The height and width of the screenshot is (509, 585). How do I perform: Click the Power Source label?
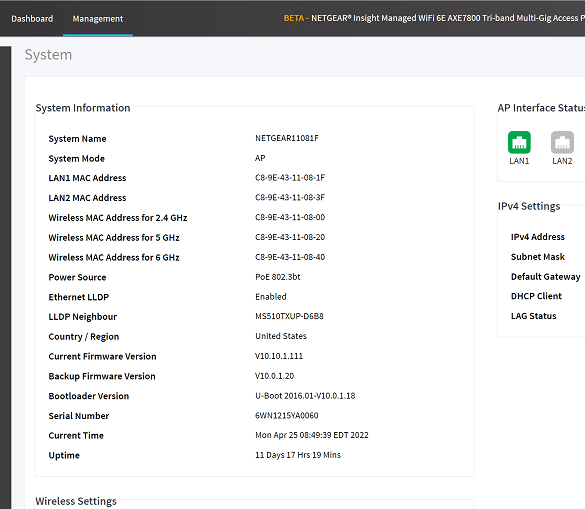(77, 277)
